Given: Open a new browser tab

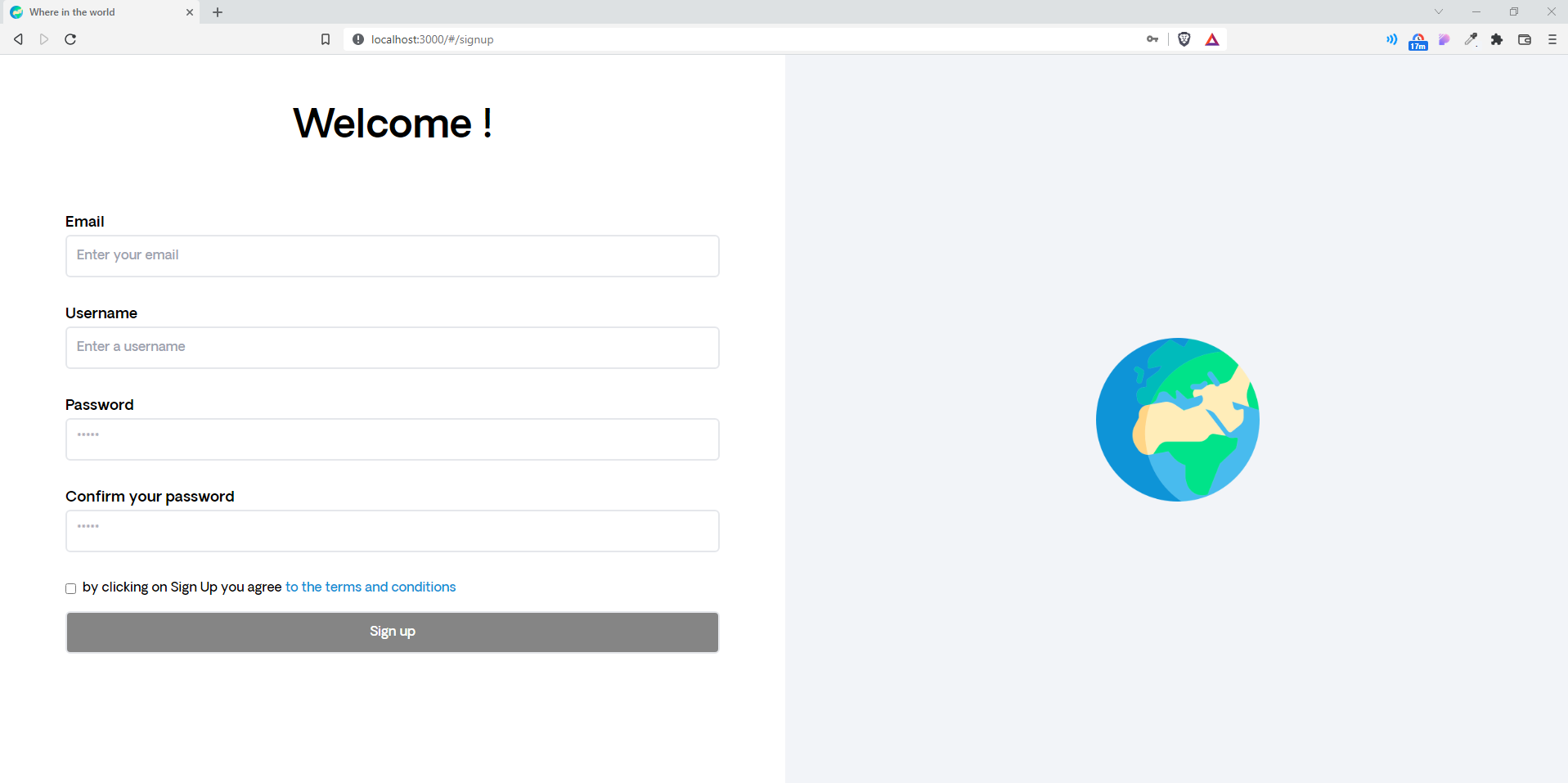Looking at the screenshot, I should (217, 11).
